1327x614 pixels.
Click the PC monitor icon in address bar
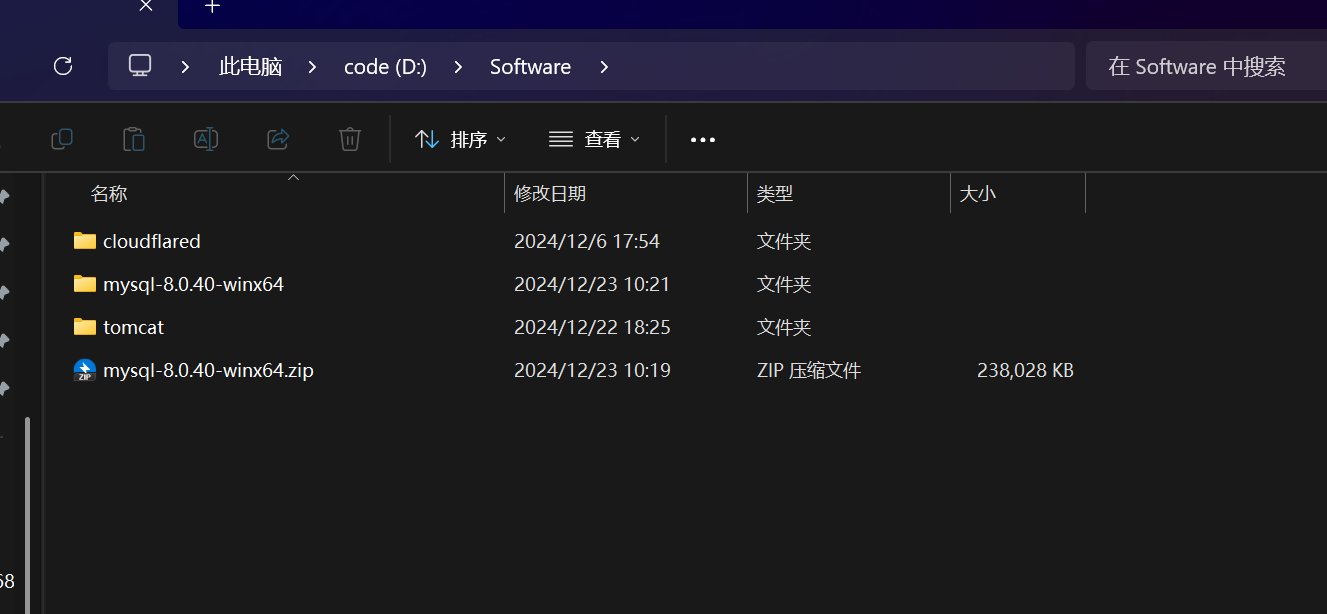[140, 67]
